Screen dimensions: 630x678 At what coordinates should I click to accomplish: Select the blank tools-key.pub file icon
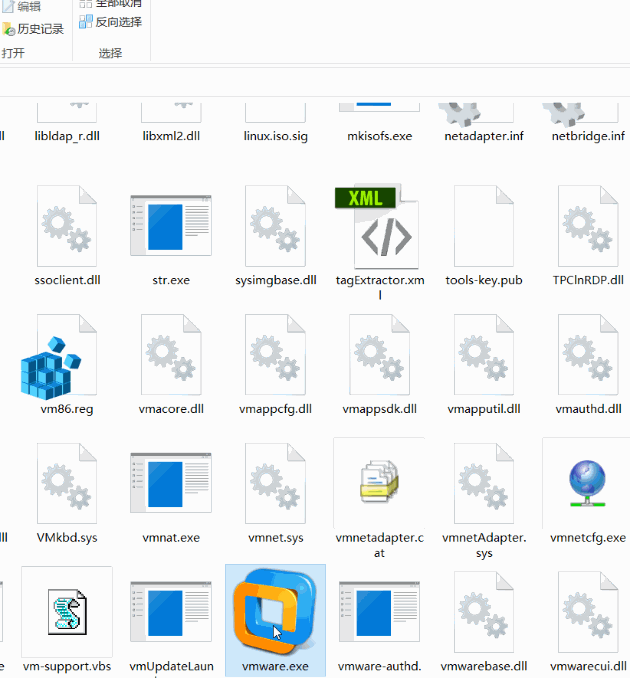tap(484, 226)
